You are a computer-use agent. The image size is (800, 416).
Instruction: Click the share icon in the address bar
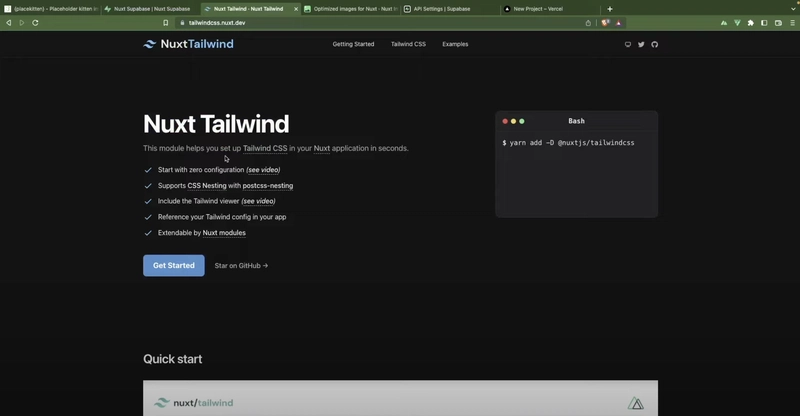[x=588, y=23]
